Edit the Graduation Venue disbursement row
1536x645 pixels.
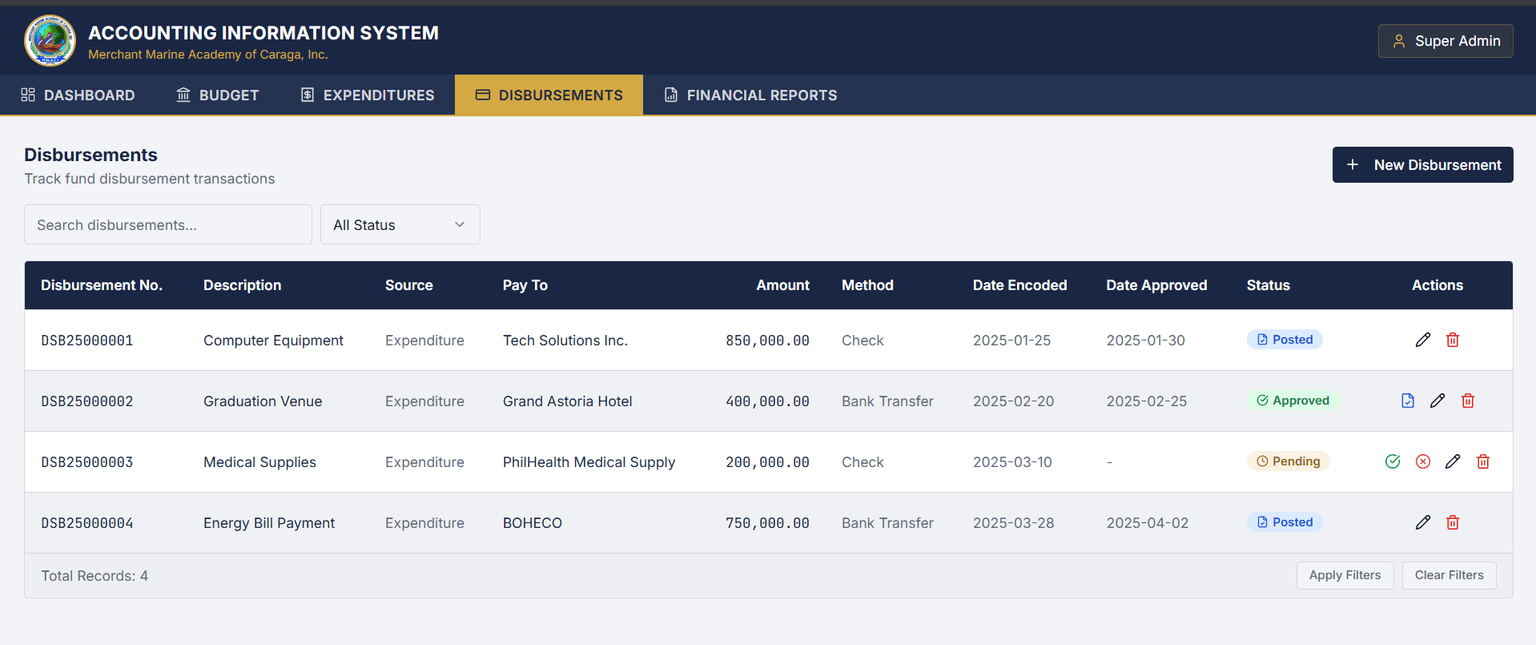point(1438,401)
